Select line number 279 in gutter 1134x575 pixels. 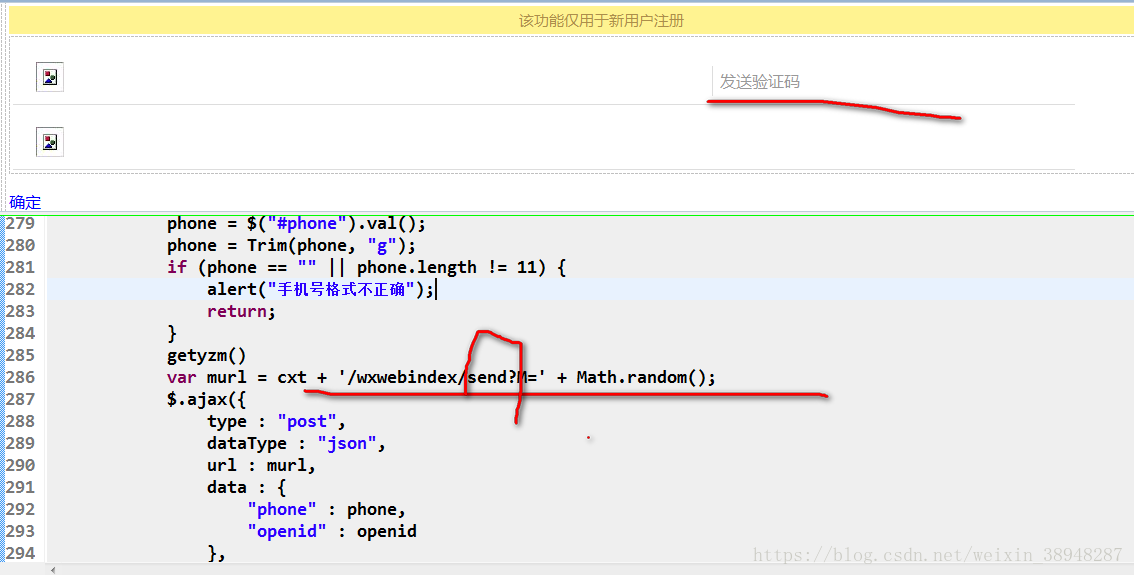20,223
